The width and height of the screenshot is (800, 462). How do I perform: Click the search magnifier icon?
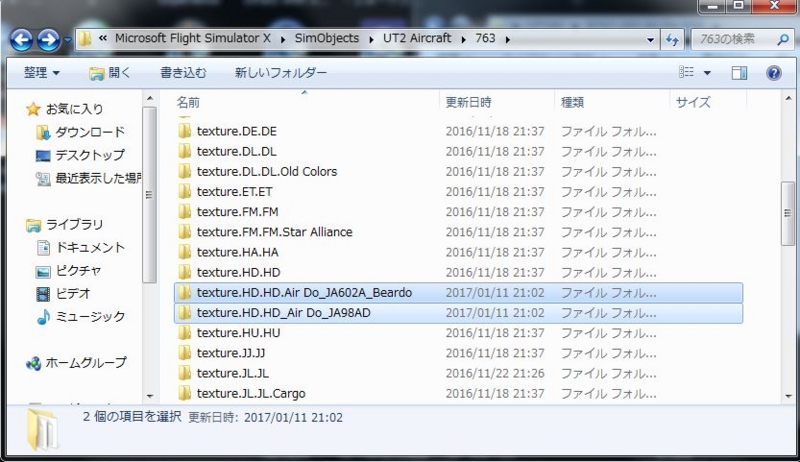(x=783, y=39)
